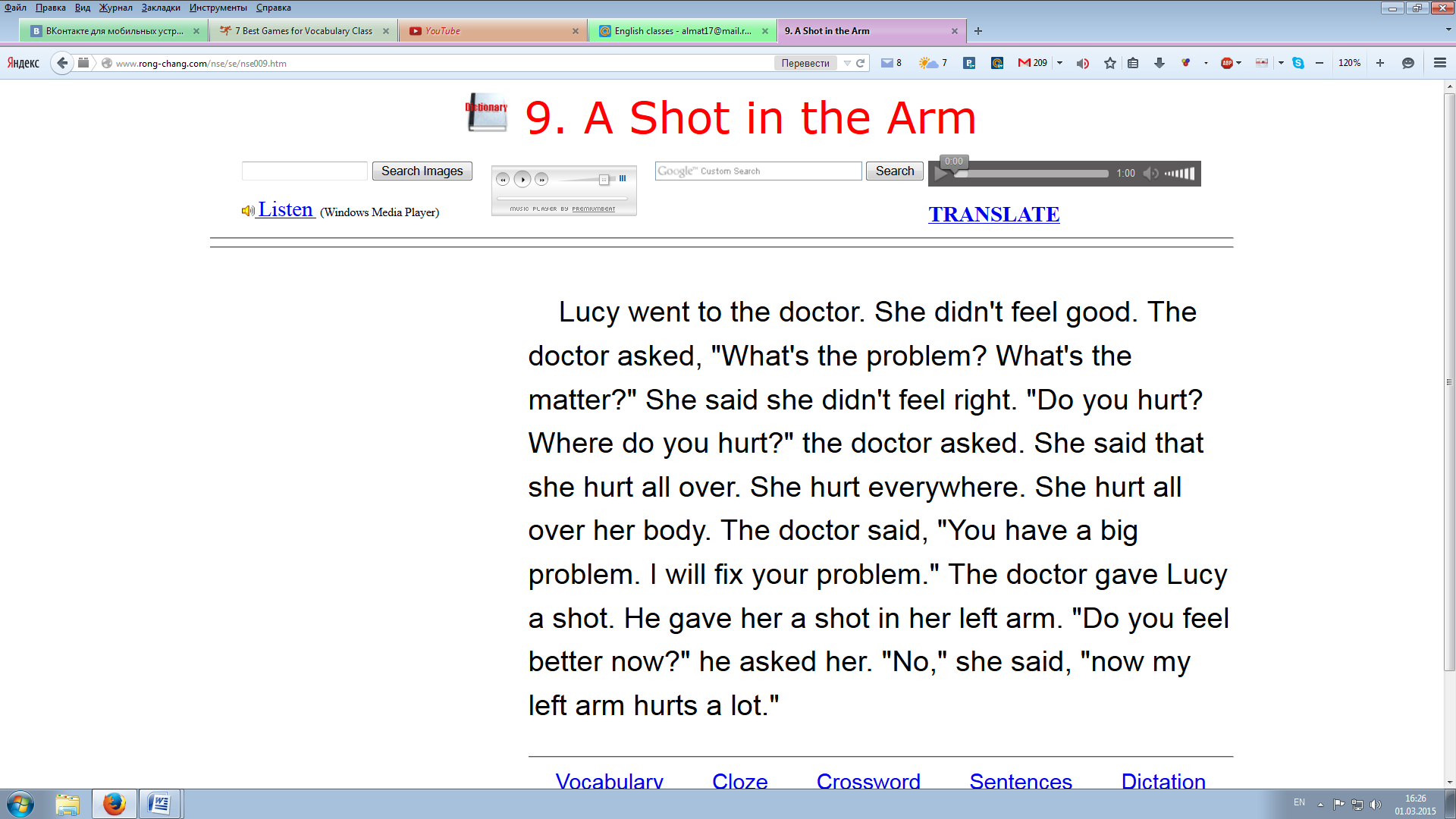Switch to the YouTube tab
1456x819 pixels.
pos(493,31)
